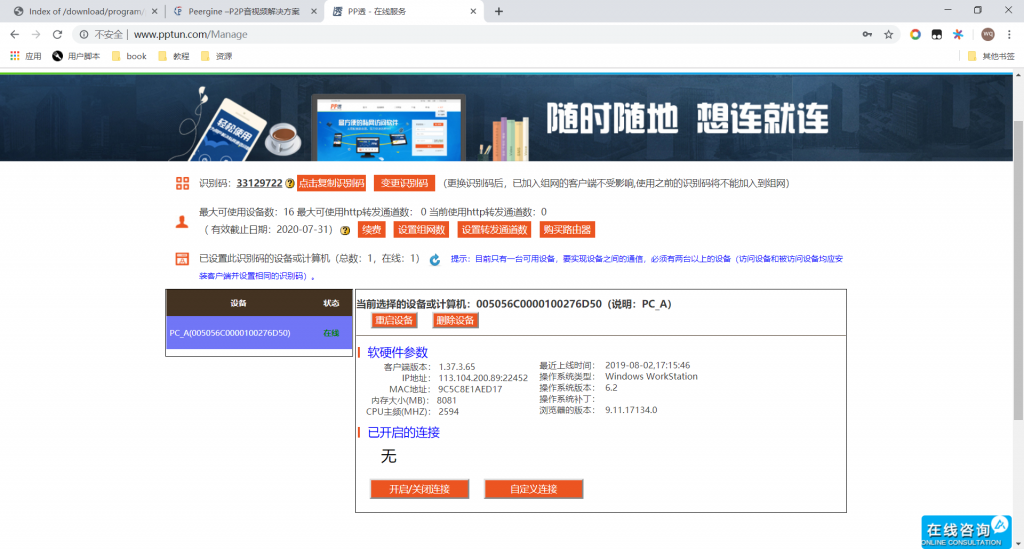
Task: Open the saved password key icon
Action: pos(866,34)
